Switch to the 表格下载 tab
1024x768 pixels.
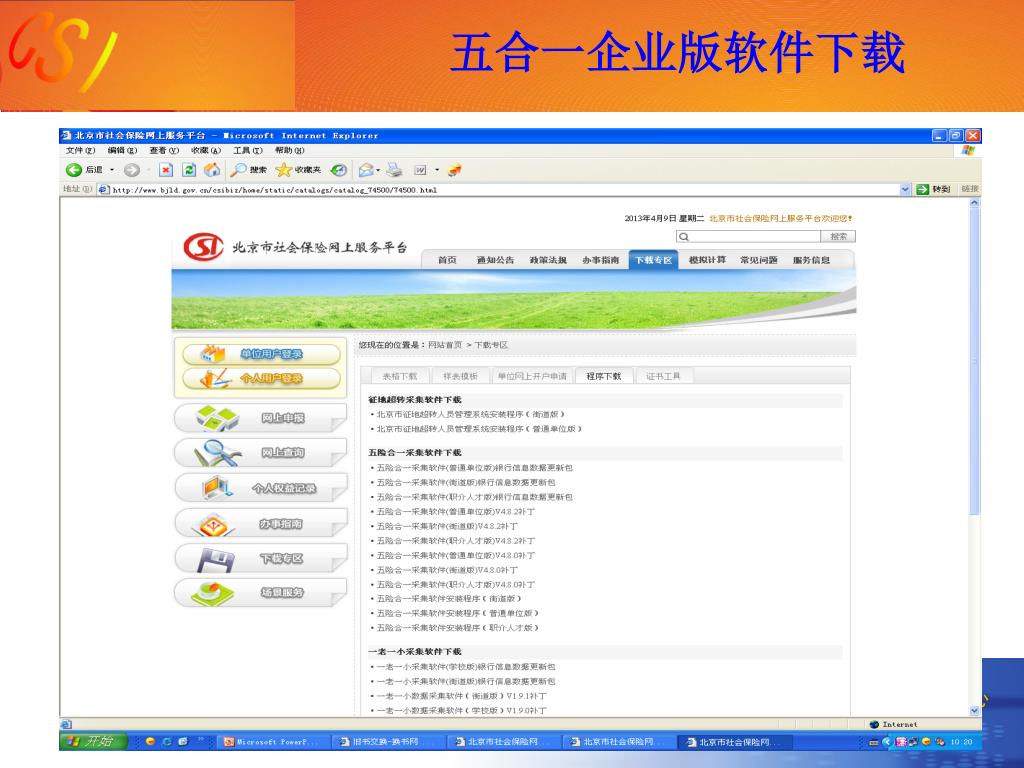click(400, 376)
